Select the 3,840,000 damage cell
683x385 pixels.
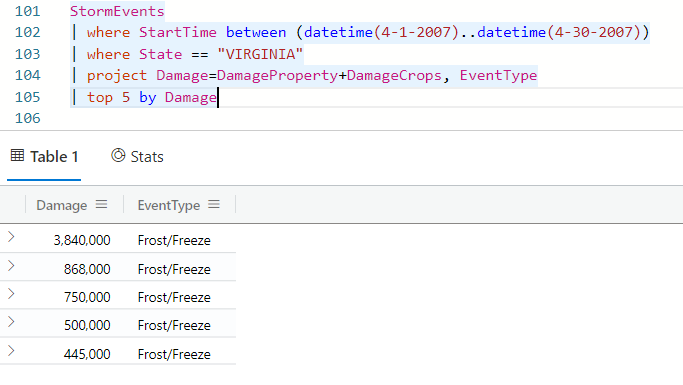click(82, 240)
